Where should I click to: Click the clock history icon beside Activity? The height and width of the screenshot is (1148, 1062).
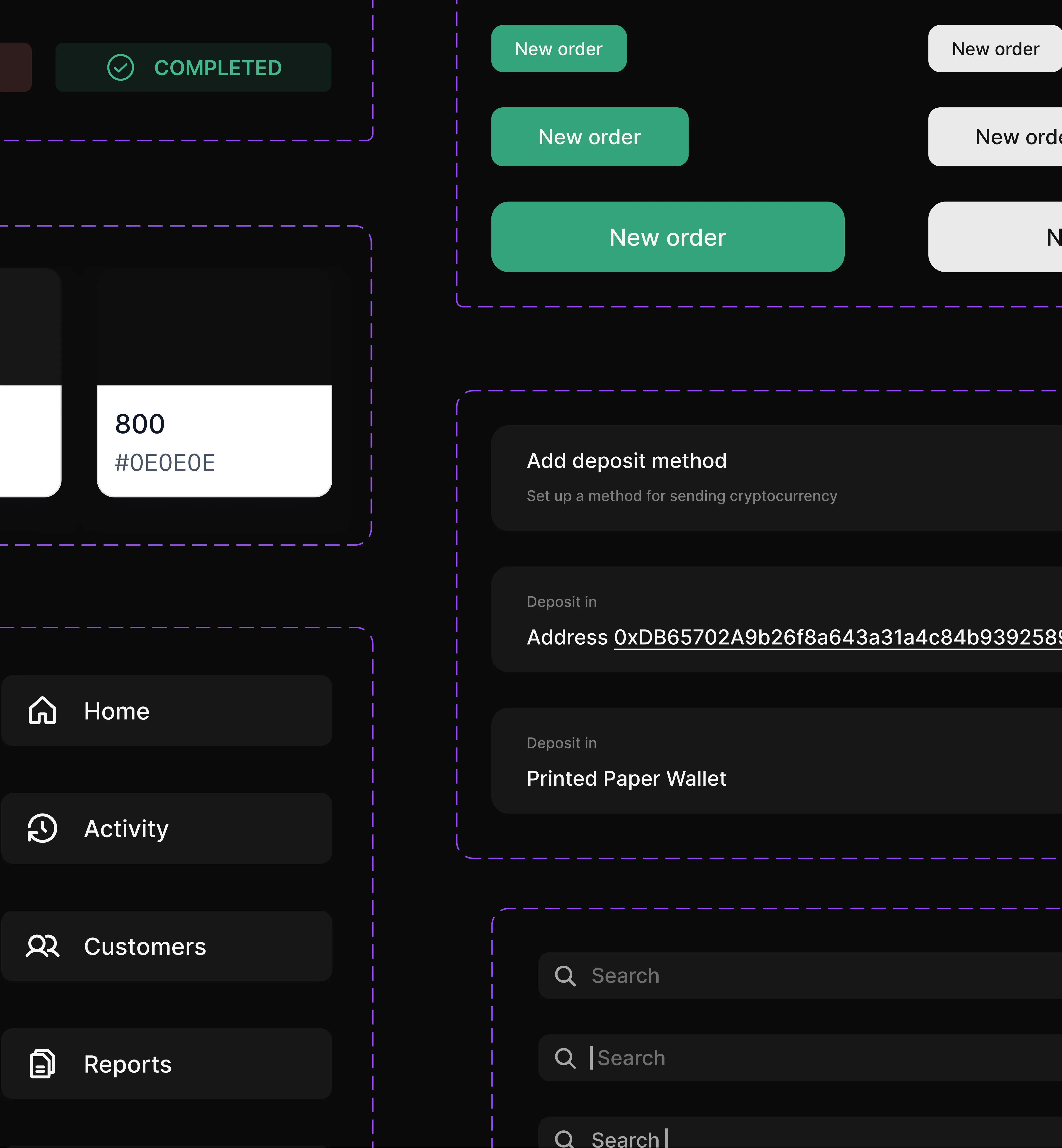(43, 828)
